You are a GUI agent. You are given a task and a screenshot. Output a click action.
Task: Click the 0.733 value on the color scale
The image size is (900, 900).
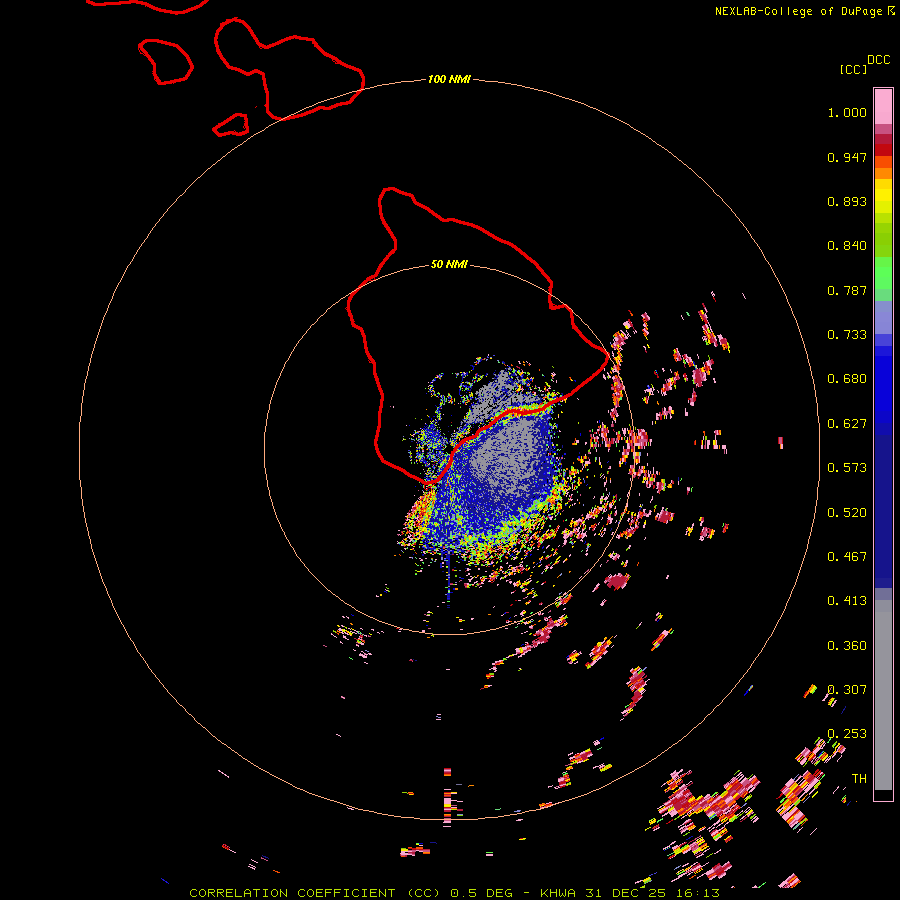(x=847, y=335)
